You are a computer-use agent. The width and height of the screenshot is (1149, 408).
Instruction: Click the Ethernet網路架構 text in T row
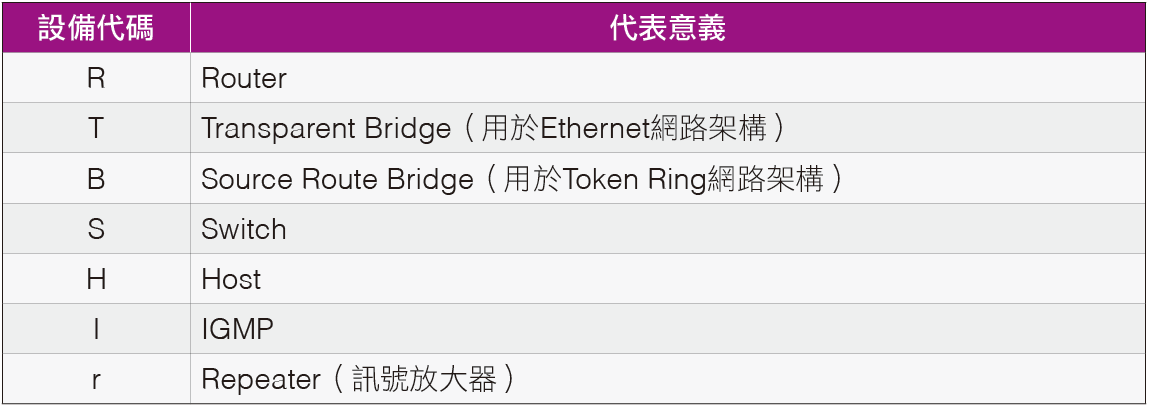click(x=654, y=129)
